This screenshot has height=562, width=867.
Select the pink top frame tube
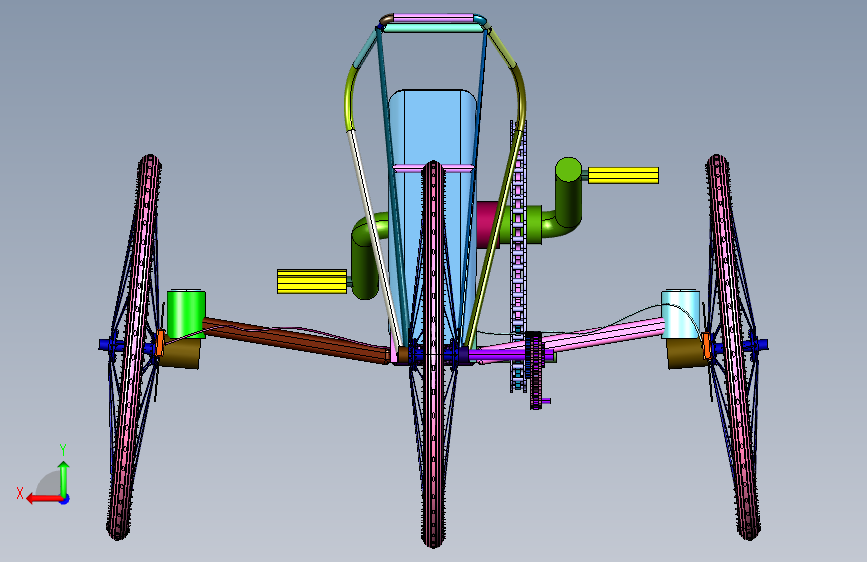coord(434,18)
